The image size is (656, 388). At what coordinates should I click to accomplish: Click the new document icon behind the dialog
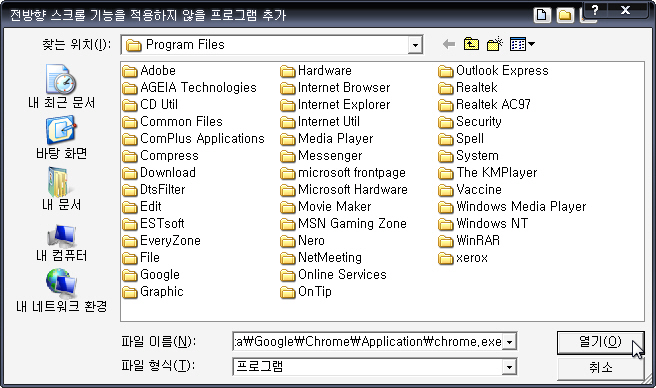[542, 15]
